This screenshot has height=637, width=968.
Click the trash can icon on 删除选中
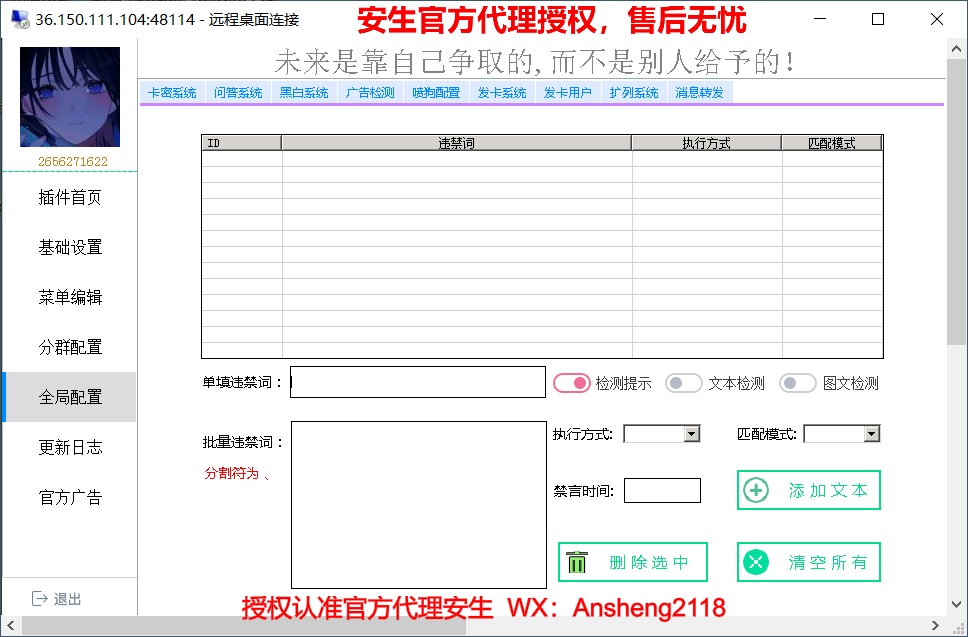tap(577, 562)
